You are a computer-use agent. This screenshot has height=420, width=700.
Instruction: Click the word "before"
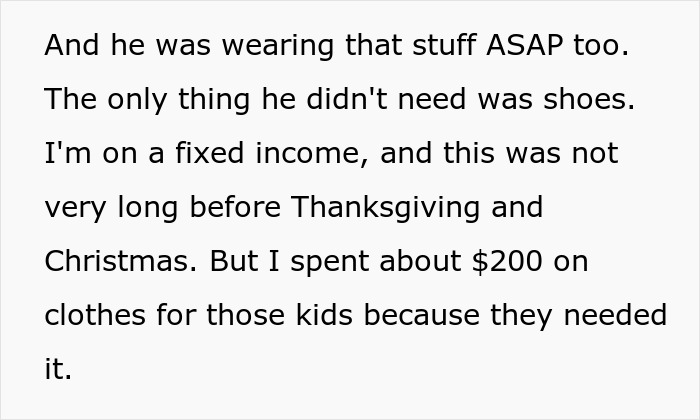coord(235,207)
